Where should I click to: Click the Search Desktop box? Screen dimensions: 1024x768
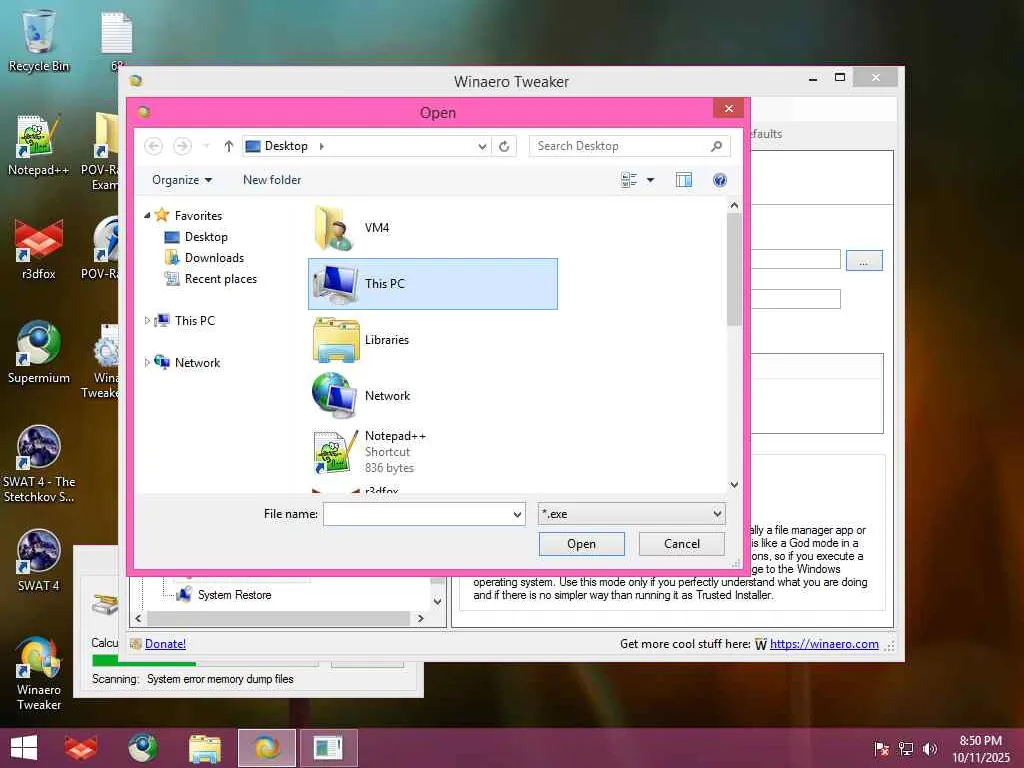click(x=630, y=146)
